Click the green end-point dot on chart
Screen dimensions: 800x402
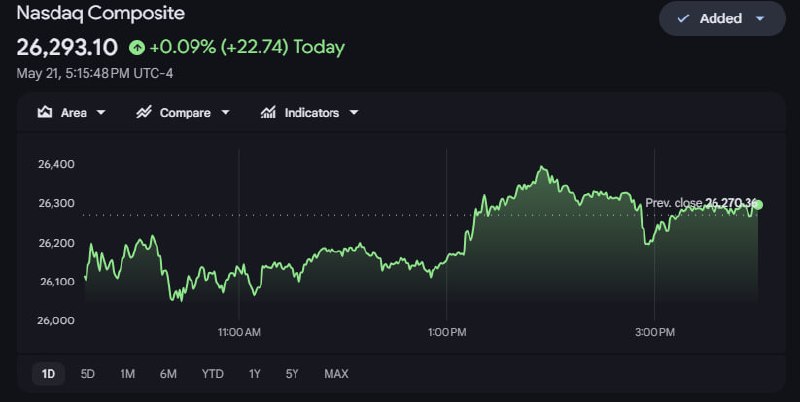tap(758, 205)
